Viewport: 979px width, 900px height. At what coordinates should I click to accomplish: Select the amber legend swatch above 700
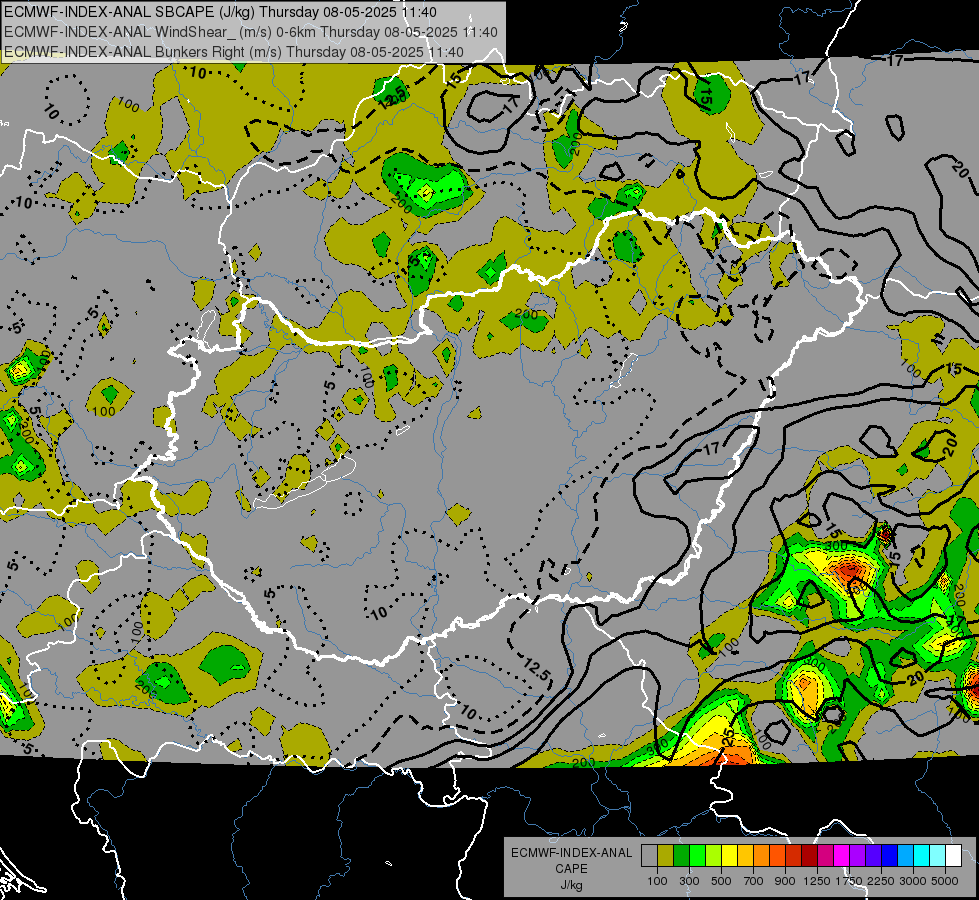point(745,856)
